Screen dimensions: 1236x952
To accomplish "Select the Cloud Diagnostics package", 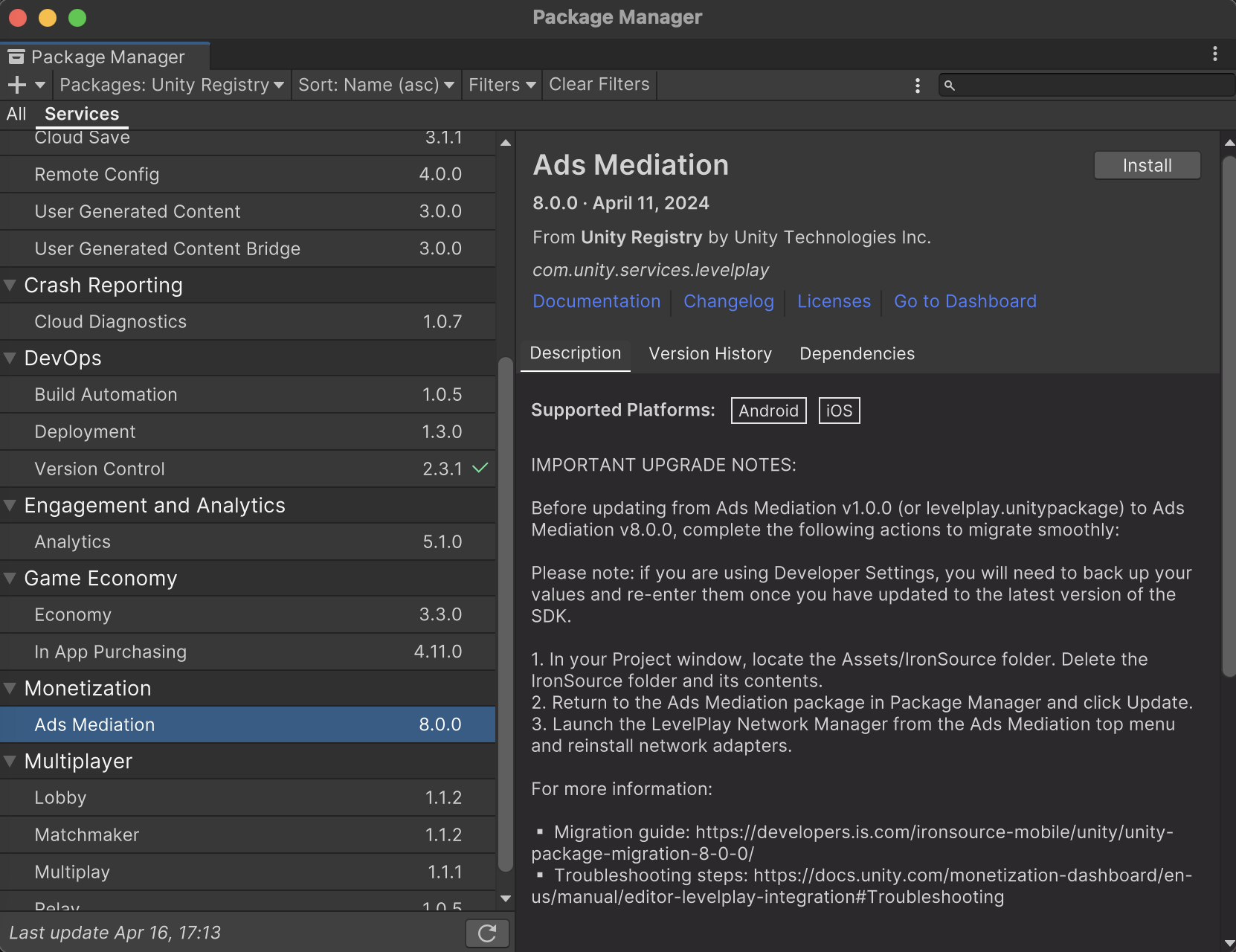I will pyautogui.click(x=248, y=322).
